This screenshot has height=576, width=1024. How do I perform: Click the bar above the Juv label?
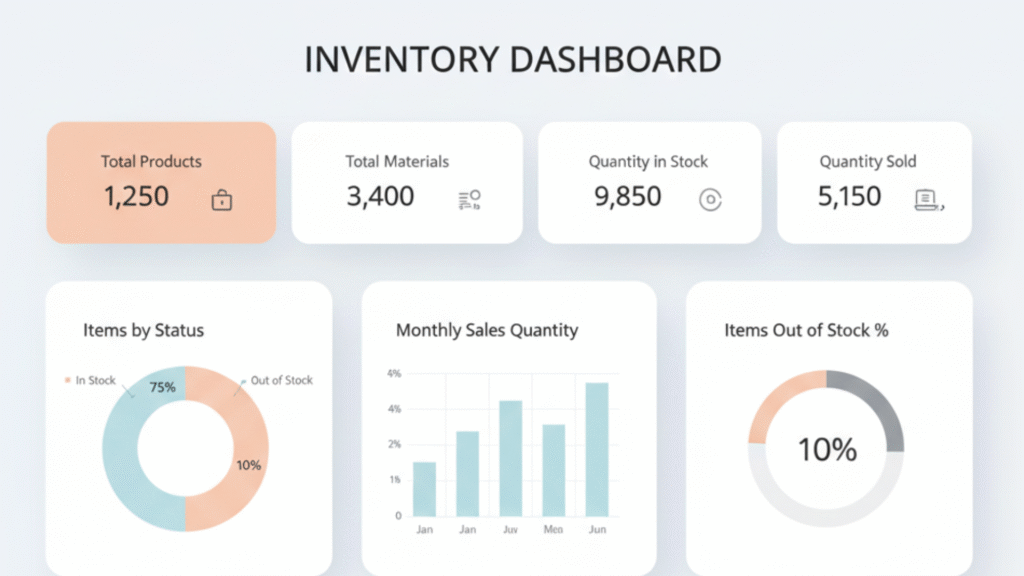tap(510, 458)
